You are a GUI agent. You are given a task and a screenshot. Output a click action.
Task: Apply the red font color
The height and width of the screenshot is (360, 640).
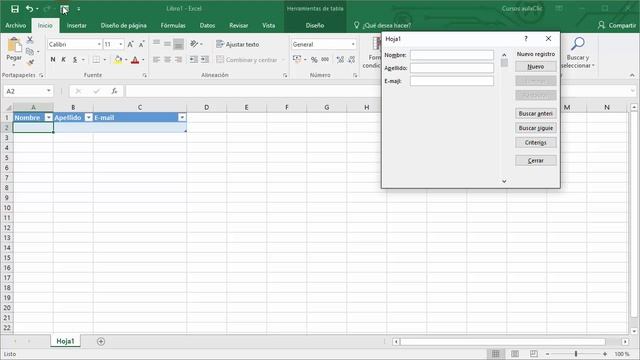pos(135,60)
